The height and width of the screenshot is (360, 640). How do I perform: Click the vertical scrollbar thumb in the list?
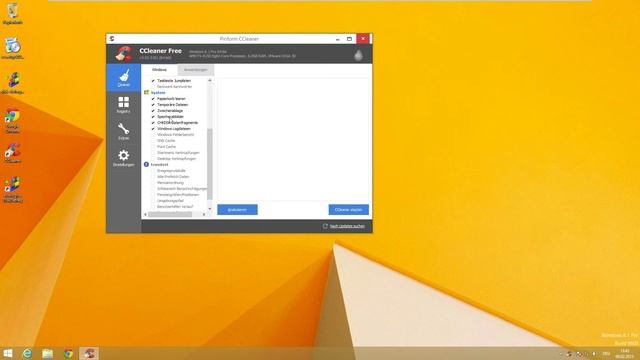coord(210,164)
